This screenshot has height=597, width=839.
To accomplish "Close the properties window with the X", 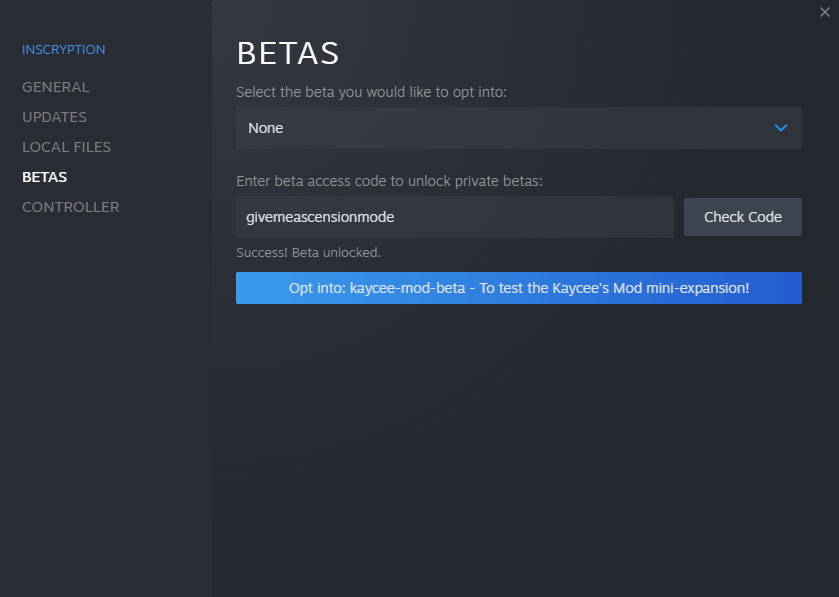I will (823, 10).
